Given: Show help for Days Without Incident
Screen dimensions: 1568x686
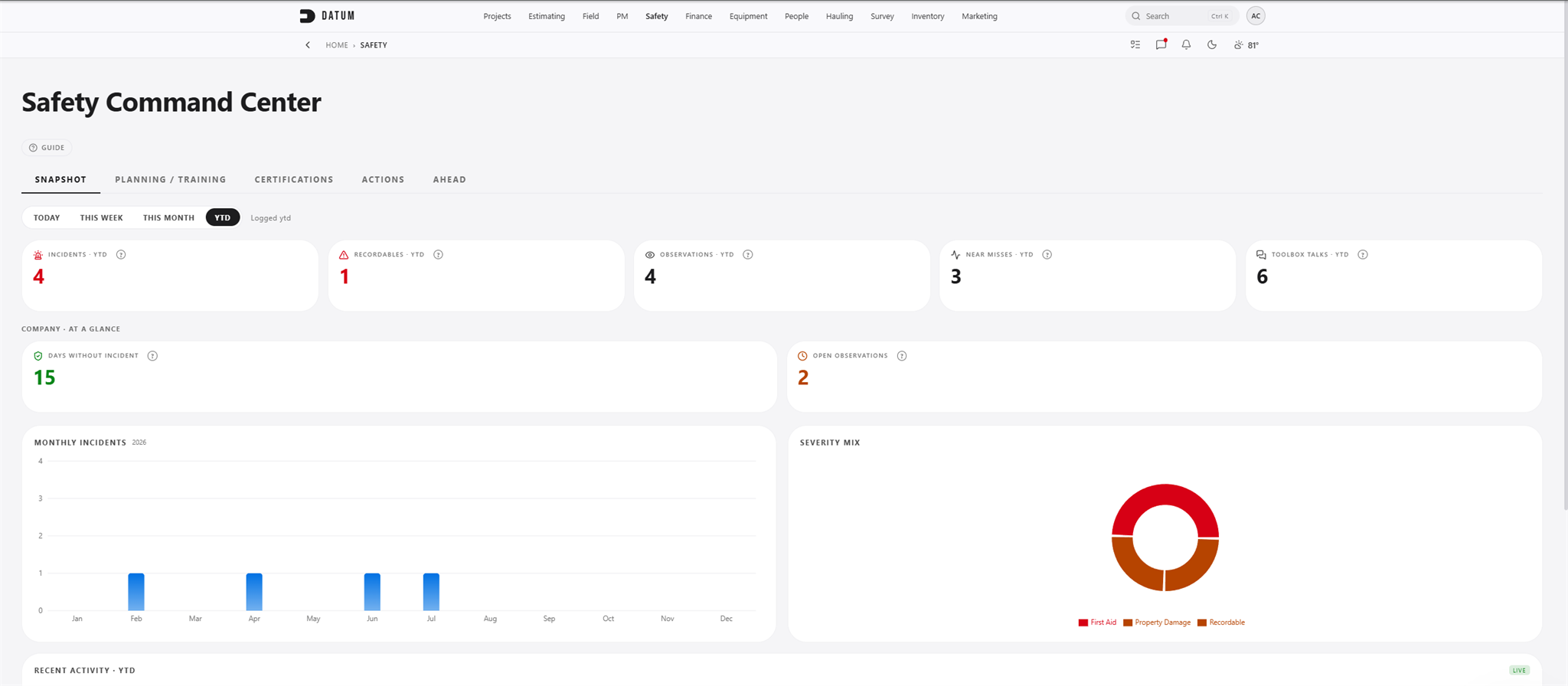Looking at the screenshot, I should point(152,356).
